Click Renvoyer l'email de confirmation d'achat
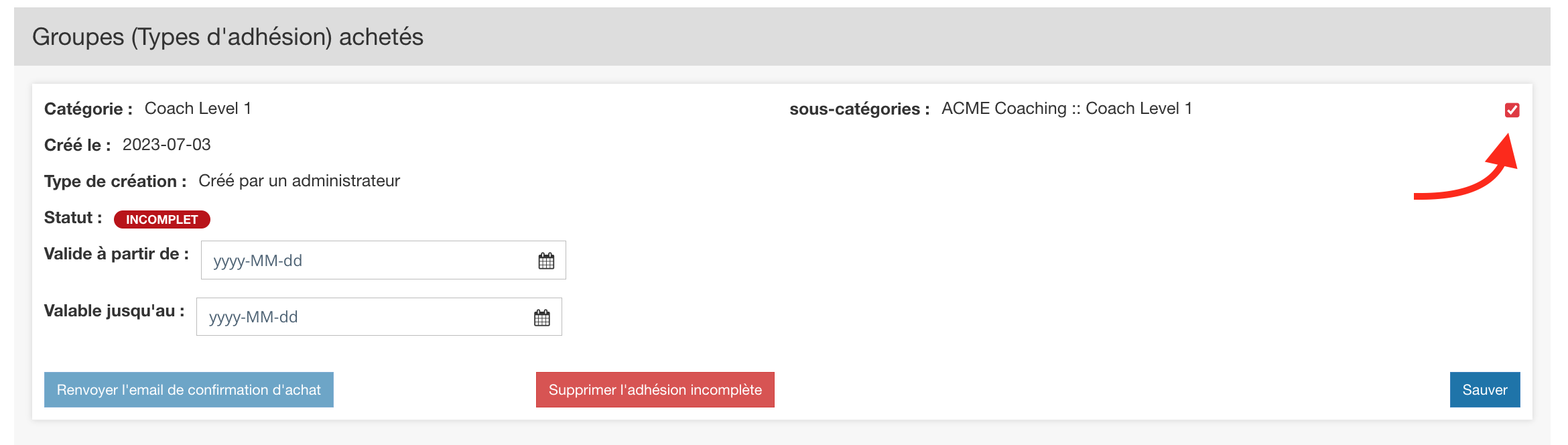Viewport: 1568px width, 445px height. pos(188,390)
